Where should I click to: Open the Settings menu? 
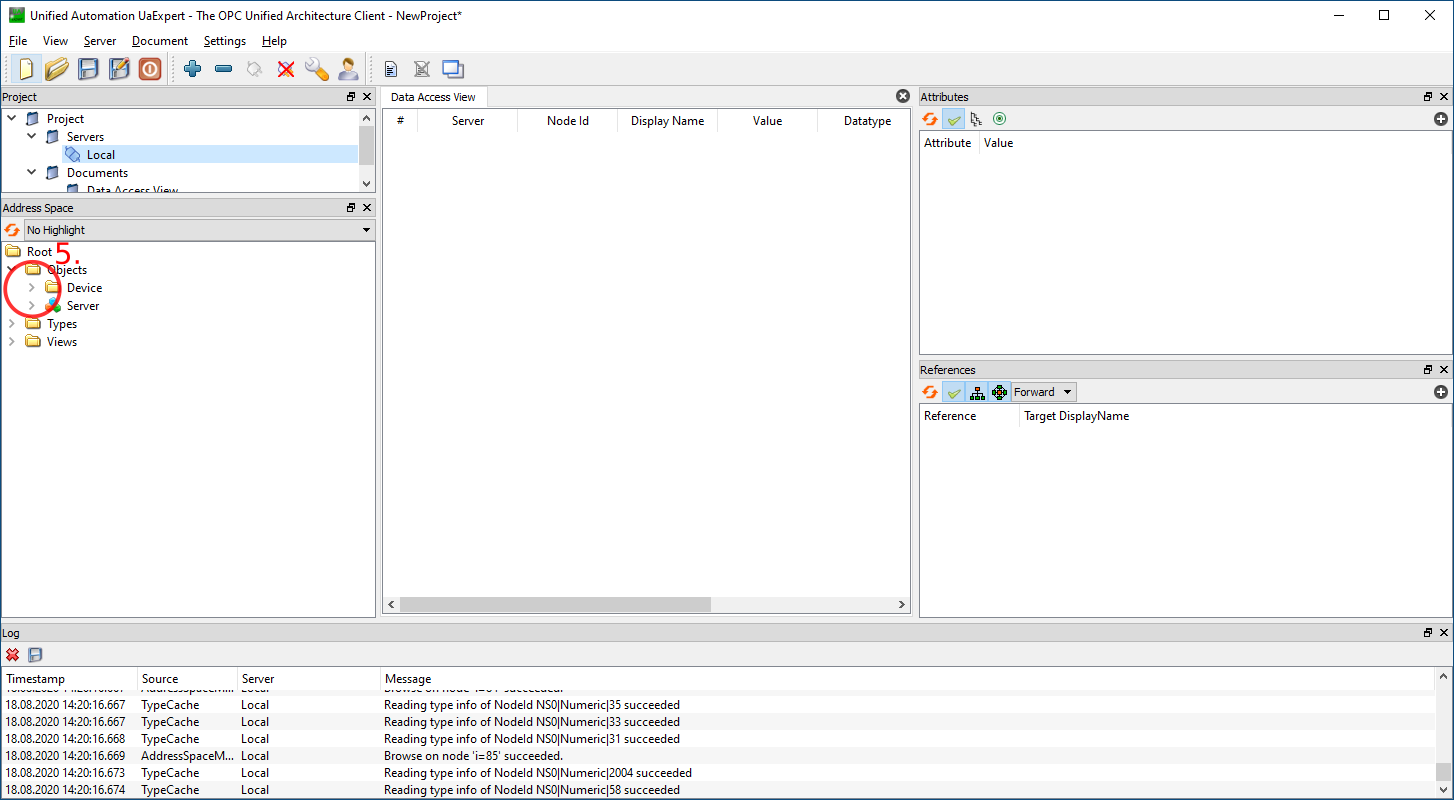225,41
